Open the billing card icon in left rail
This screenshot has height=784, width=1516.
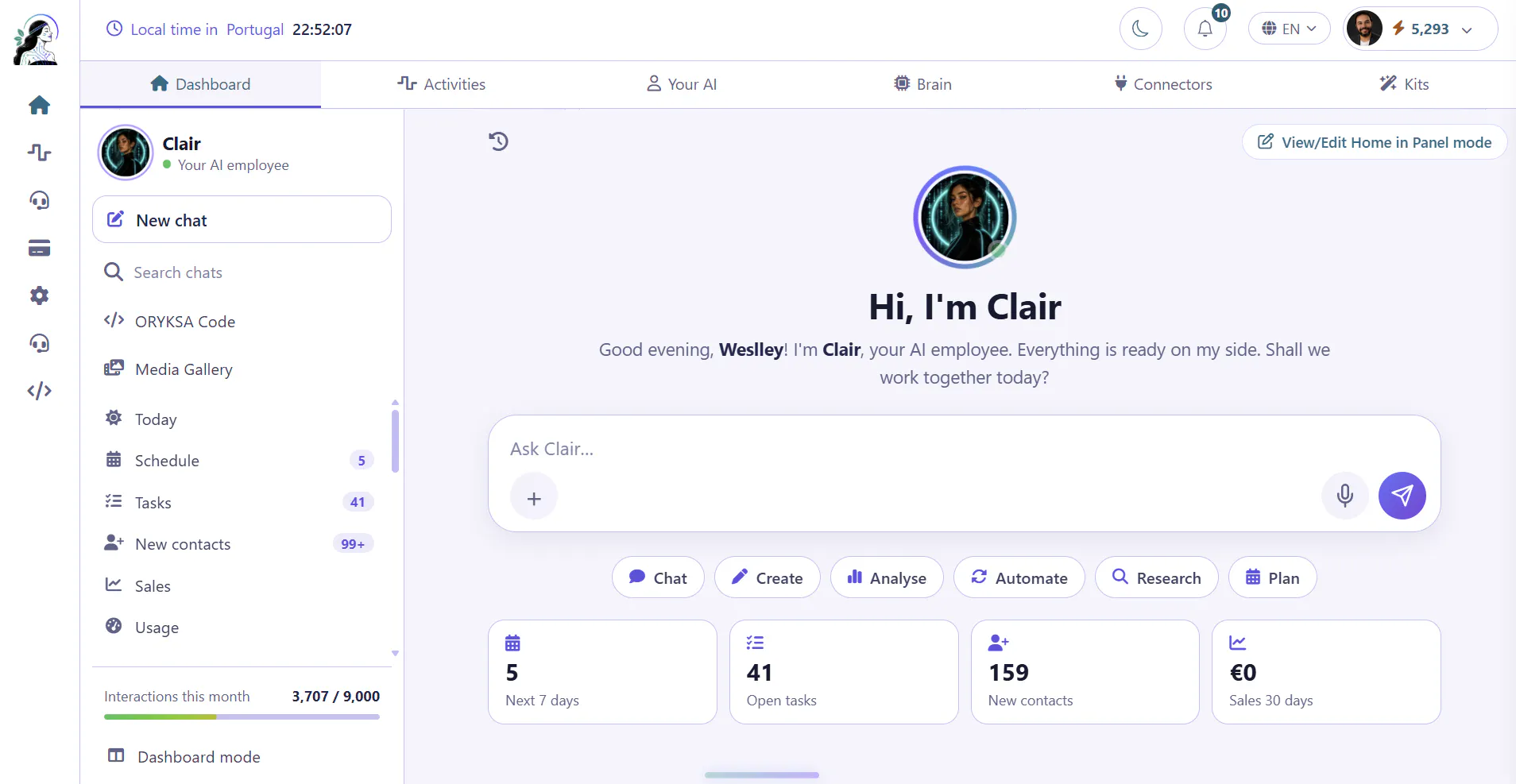click(39, 248)
